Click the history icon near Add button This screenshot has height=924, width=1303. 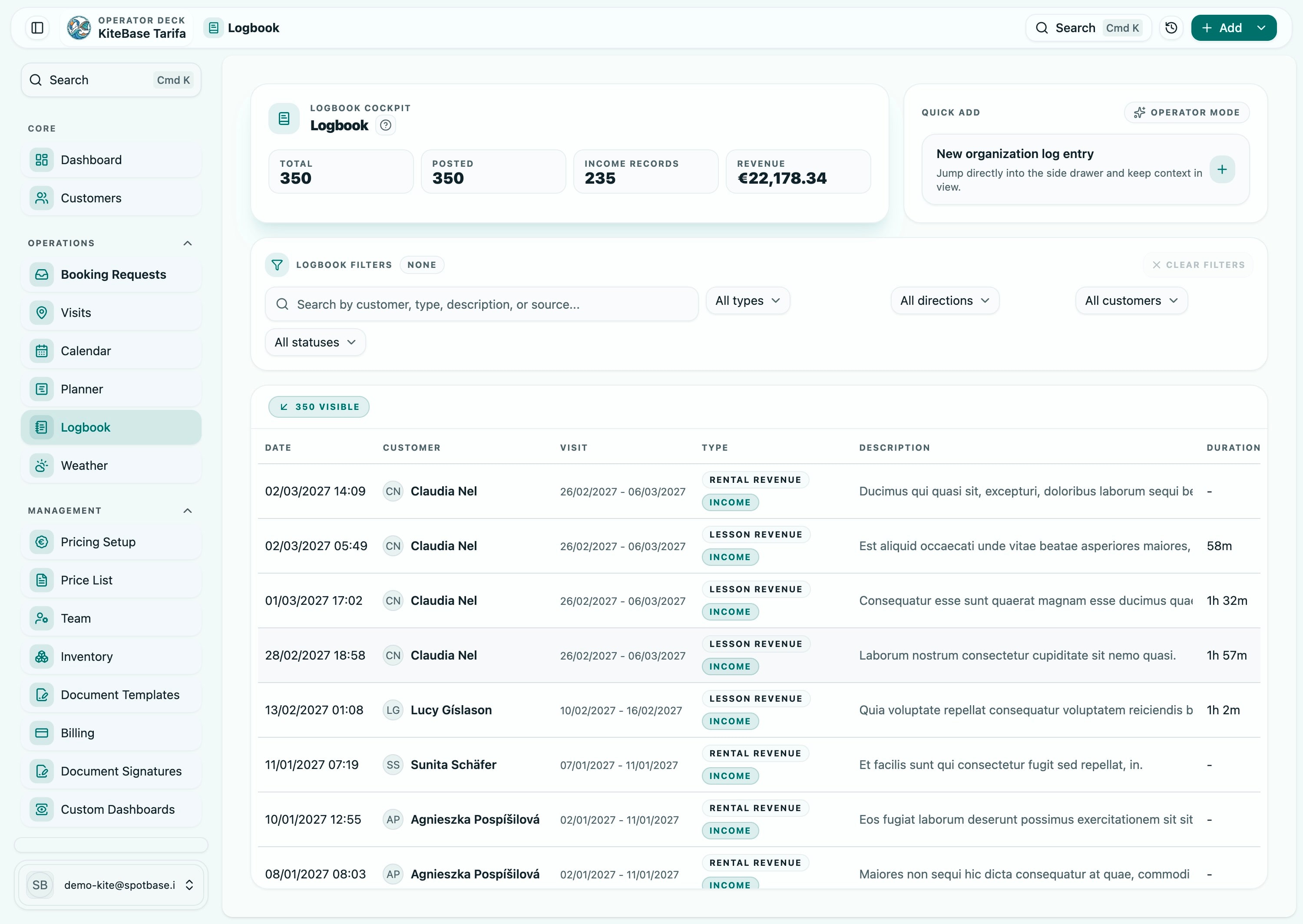1171,27
